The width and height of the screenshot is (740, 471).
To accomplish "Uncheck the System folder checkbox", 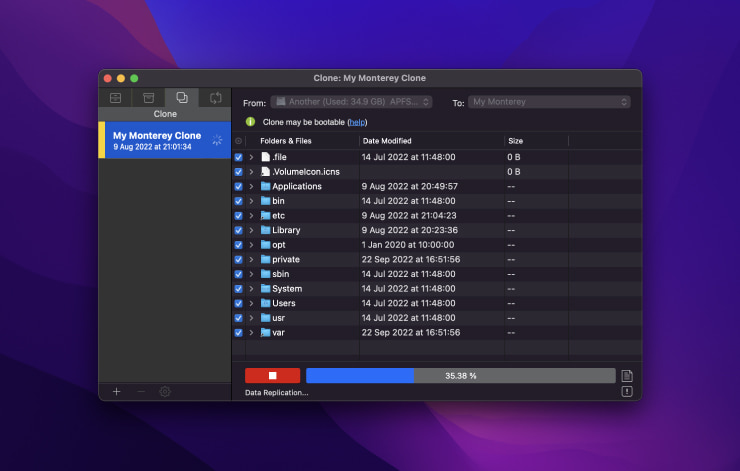I will point(238,289).
